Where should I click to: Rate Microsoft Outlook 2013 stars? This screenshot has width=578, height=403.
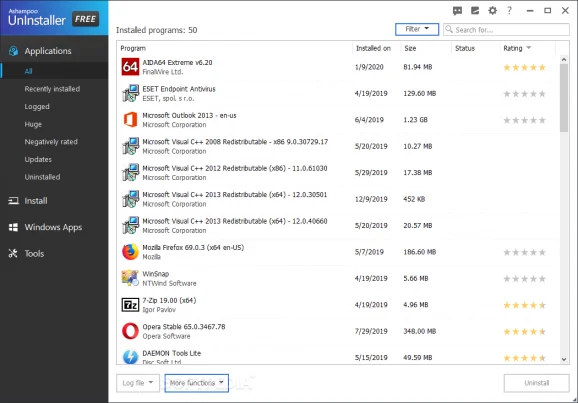tap(524, 120)
